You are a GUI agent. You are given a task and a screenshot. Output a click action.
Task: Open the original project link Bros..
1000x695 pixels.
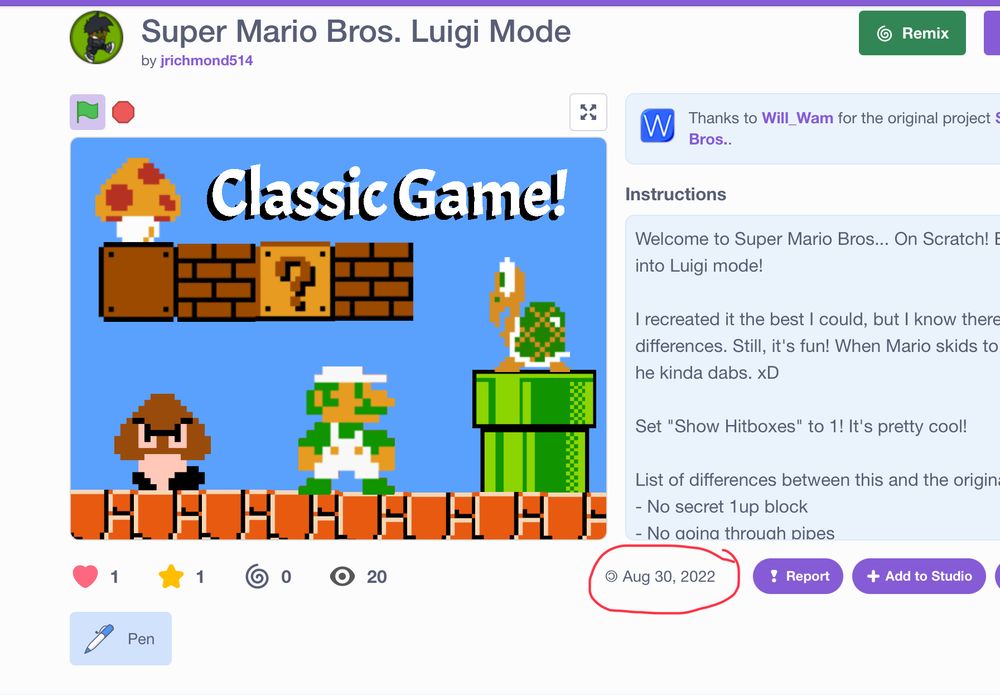[x=710, y=140]
